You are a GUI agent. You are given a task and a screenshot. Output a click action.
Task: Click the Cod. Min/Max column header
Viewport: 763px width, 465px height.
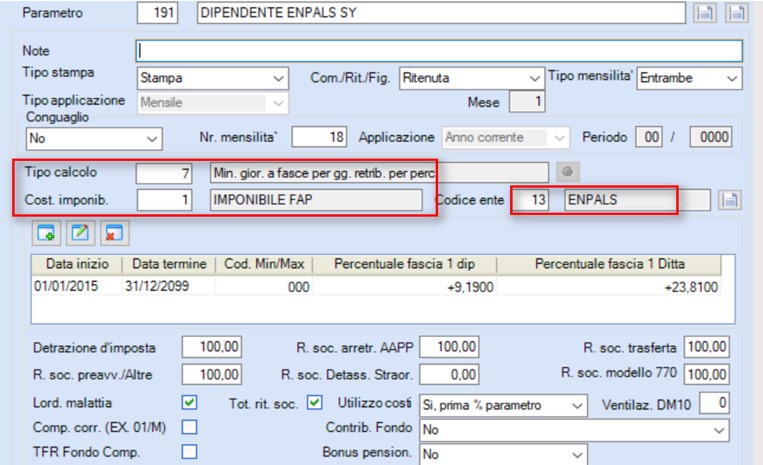pos(264,264)
